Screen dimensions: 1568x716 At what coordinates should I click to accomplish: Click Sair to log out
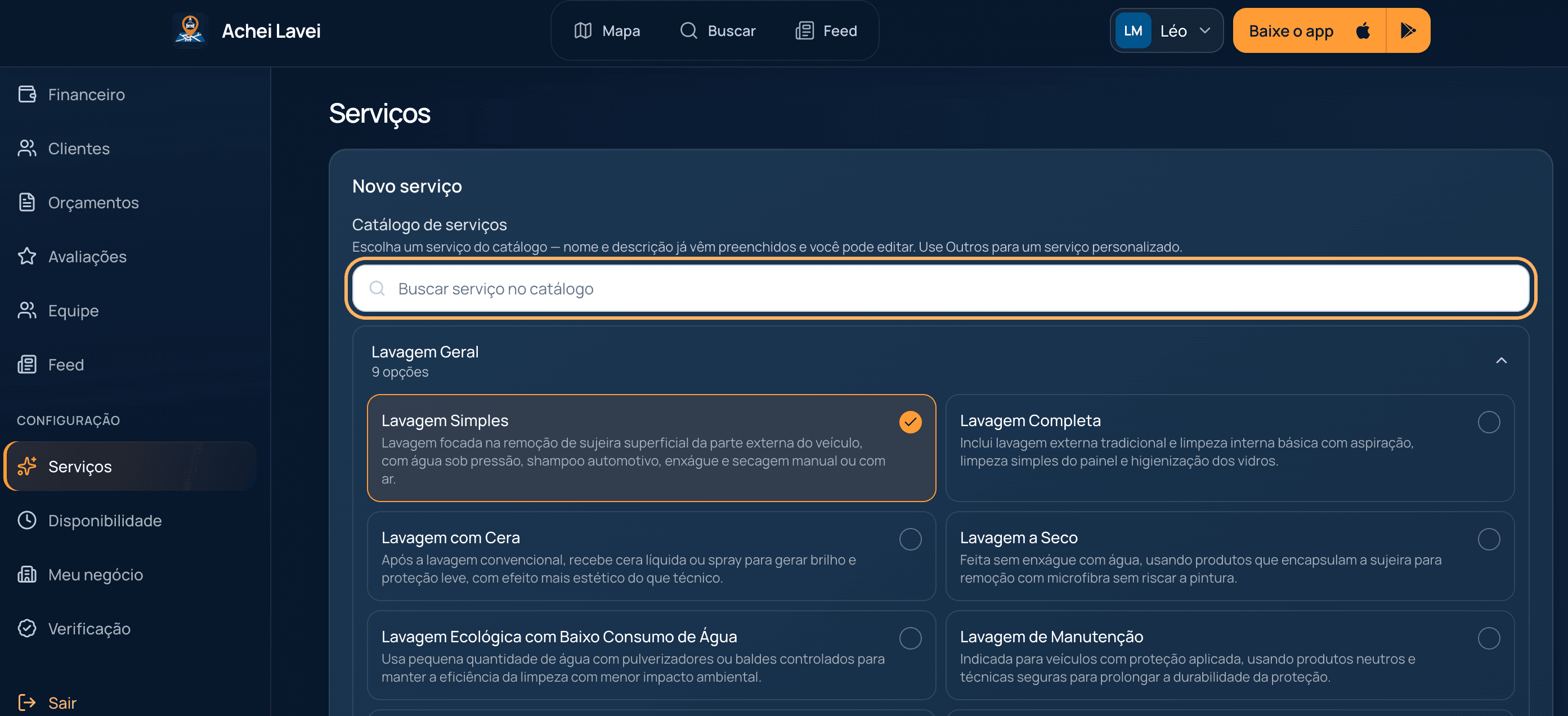click(47, 702)
